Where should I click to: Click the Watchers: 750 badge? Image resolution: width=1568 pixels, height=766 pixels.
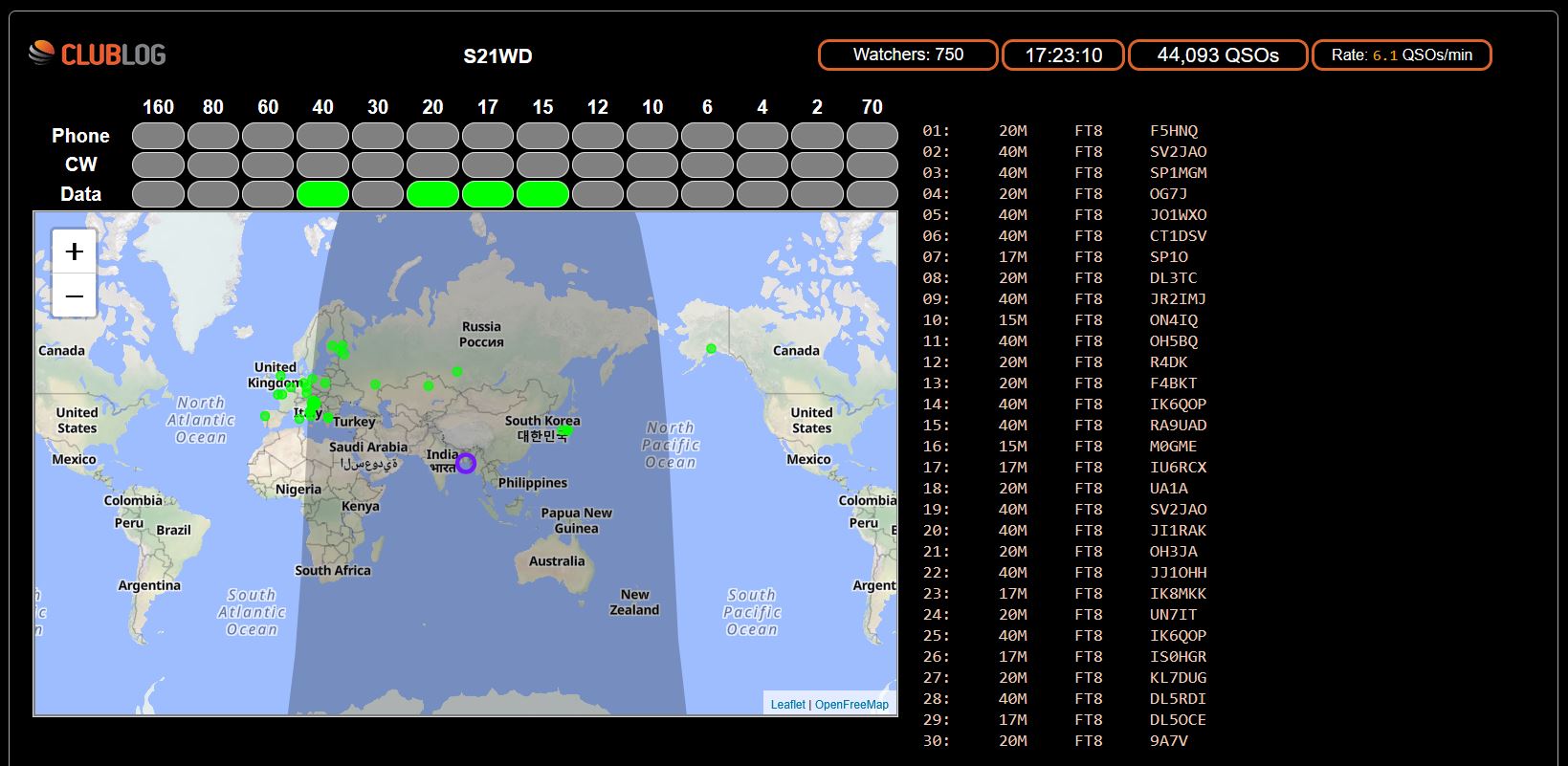click(x=908, y=55)
